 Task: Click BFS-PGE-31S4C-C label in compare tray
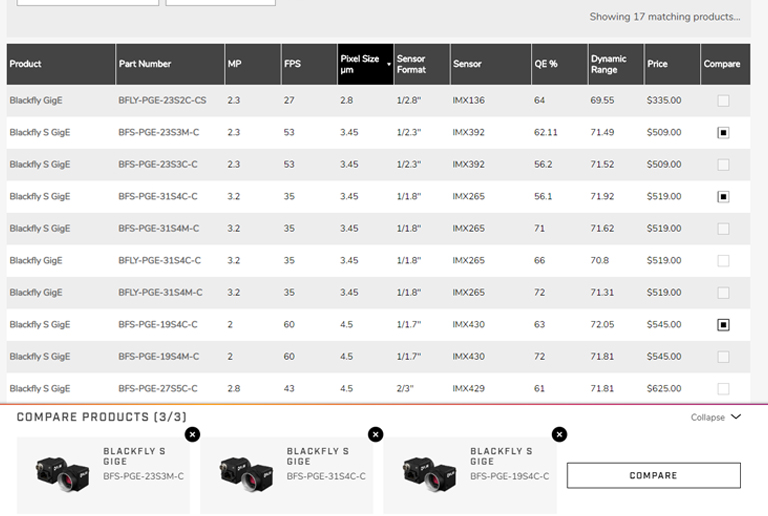326,476
